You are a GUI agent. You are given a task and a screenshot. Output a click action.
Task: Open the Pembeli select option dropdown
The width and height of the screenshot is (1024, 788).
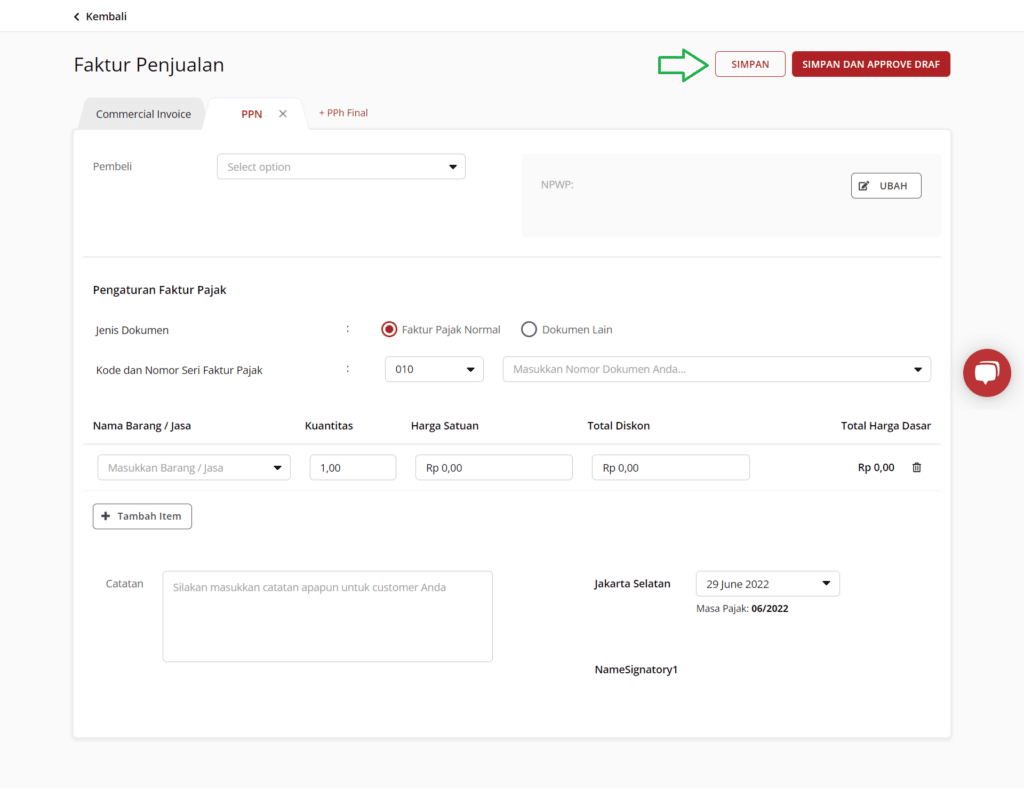341,166
